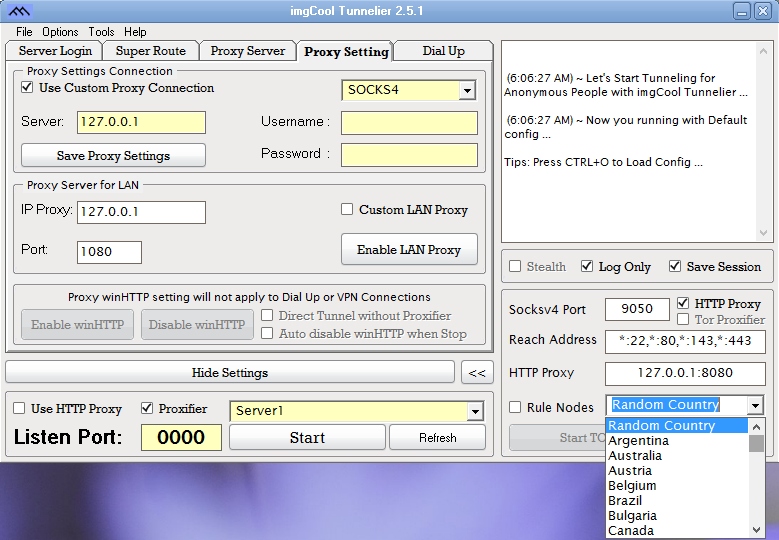Enable Custom LAN Proxy checkbox
779x540 pixels.
pos(347,209)
